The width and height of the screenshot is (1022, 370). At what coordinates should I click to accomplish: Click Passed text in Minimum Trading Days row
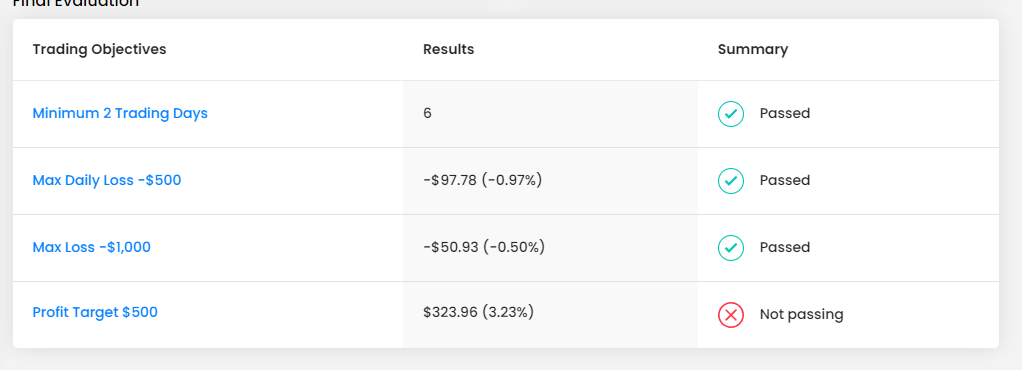785,113
